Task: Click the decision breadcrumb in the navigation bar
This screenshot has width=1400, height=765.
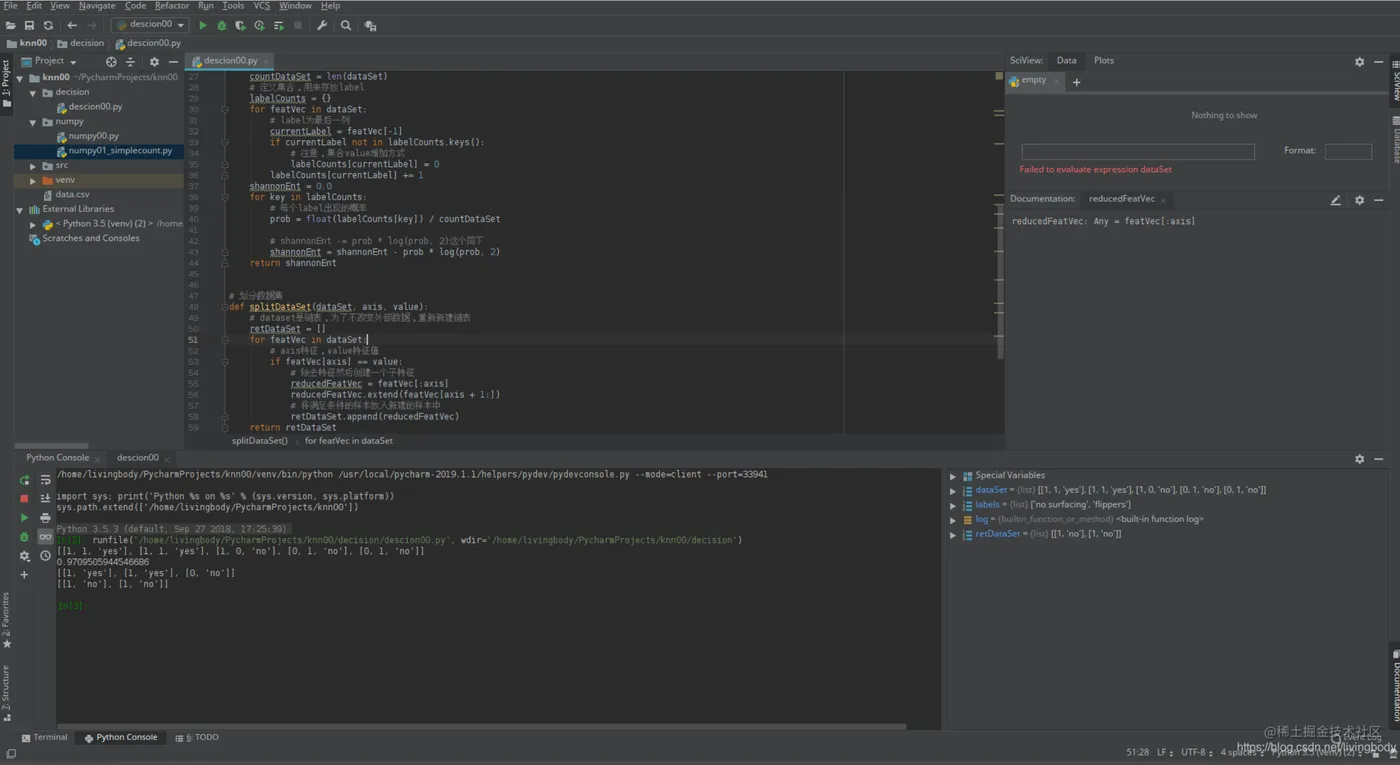Action: (x=81, y=44)
